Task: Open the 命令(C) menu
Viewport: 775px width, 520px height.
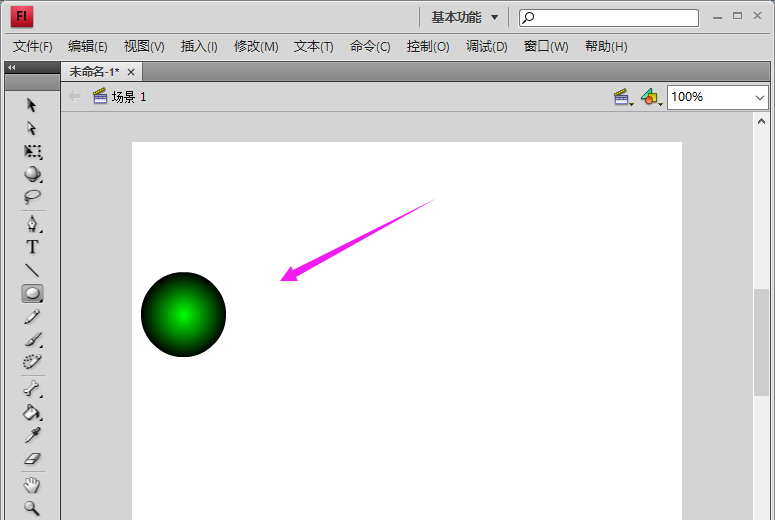Action: click(x=370, y=46)
